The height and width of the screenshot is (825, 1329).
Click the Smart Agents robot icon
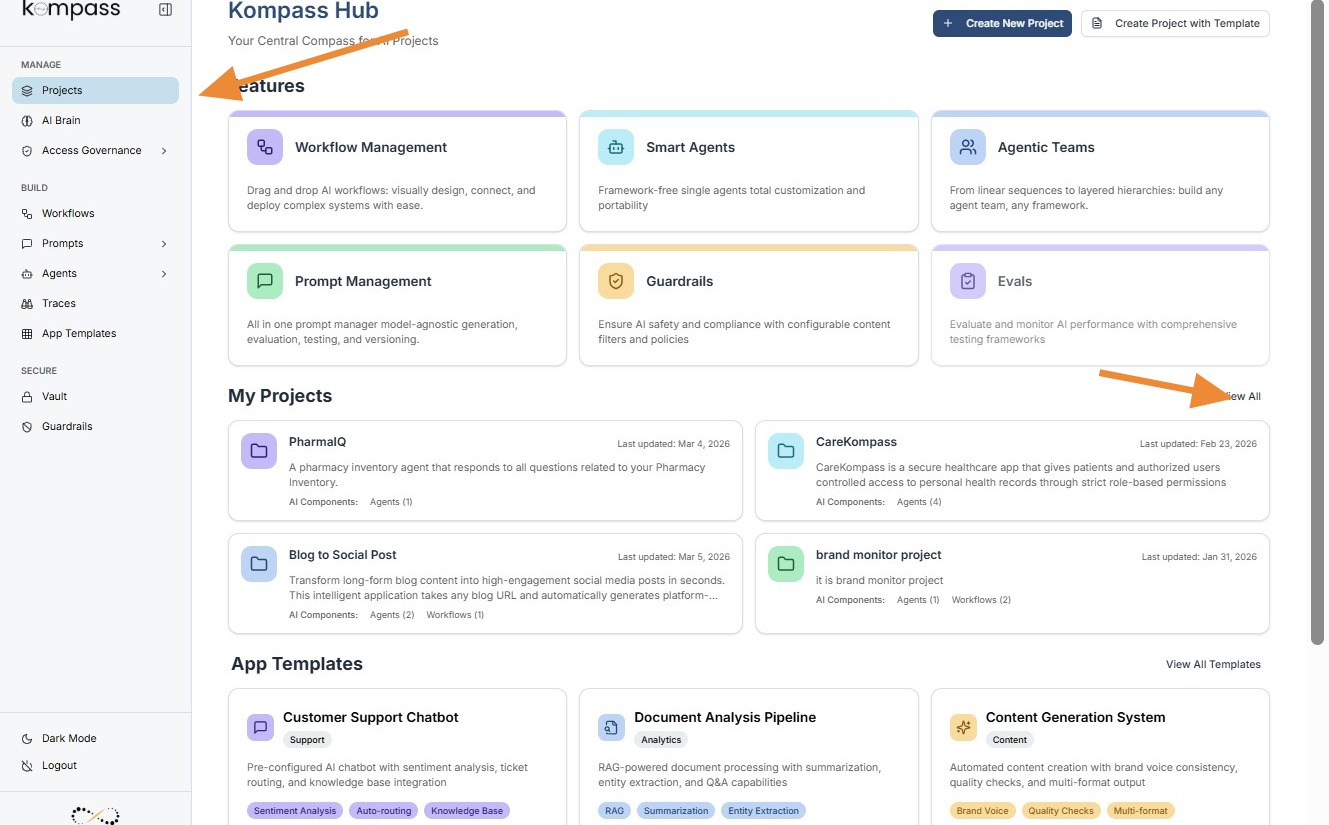point(616,147)
